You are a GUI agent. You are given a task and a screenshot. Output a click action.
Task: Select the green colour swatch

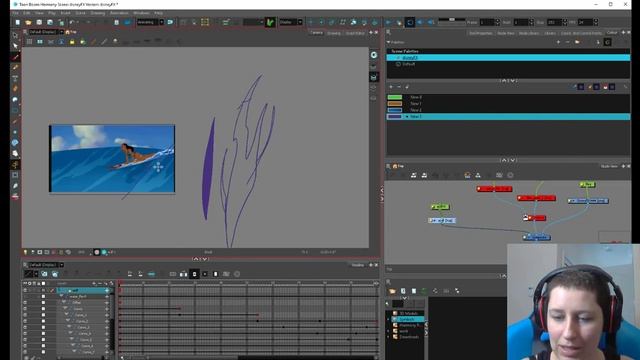pyautogui.click(x=395, y=97)
